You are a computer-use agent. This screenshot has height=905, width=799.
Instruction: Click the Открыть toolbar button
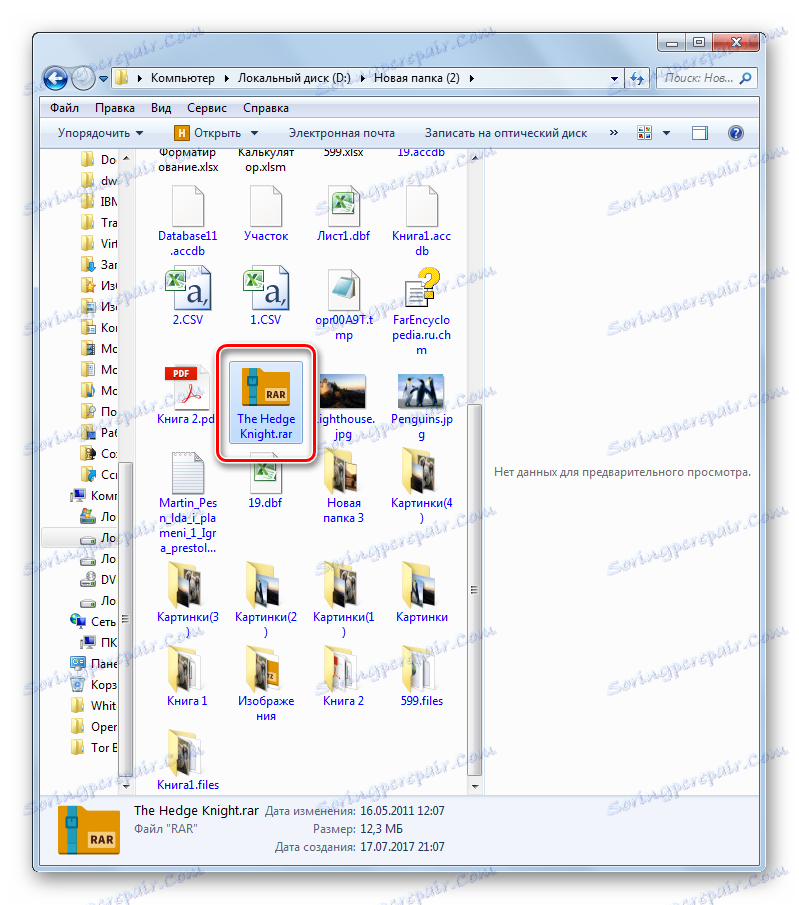tap(208, 133)
